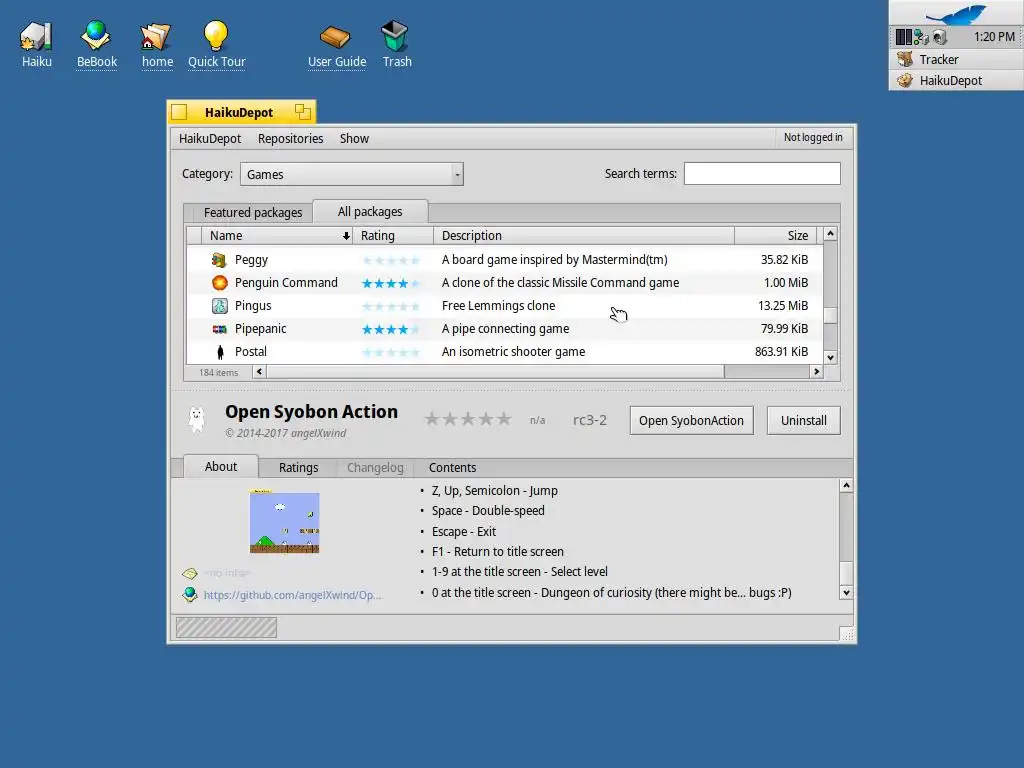Click the package list scroll left arrow
The height and width of the screenshot is (768, 1024).
click(x=259, y=372)
